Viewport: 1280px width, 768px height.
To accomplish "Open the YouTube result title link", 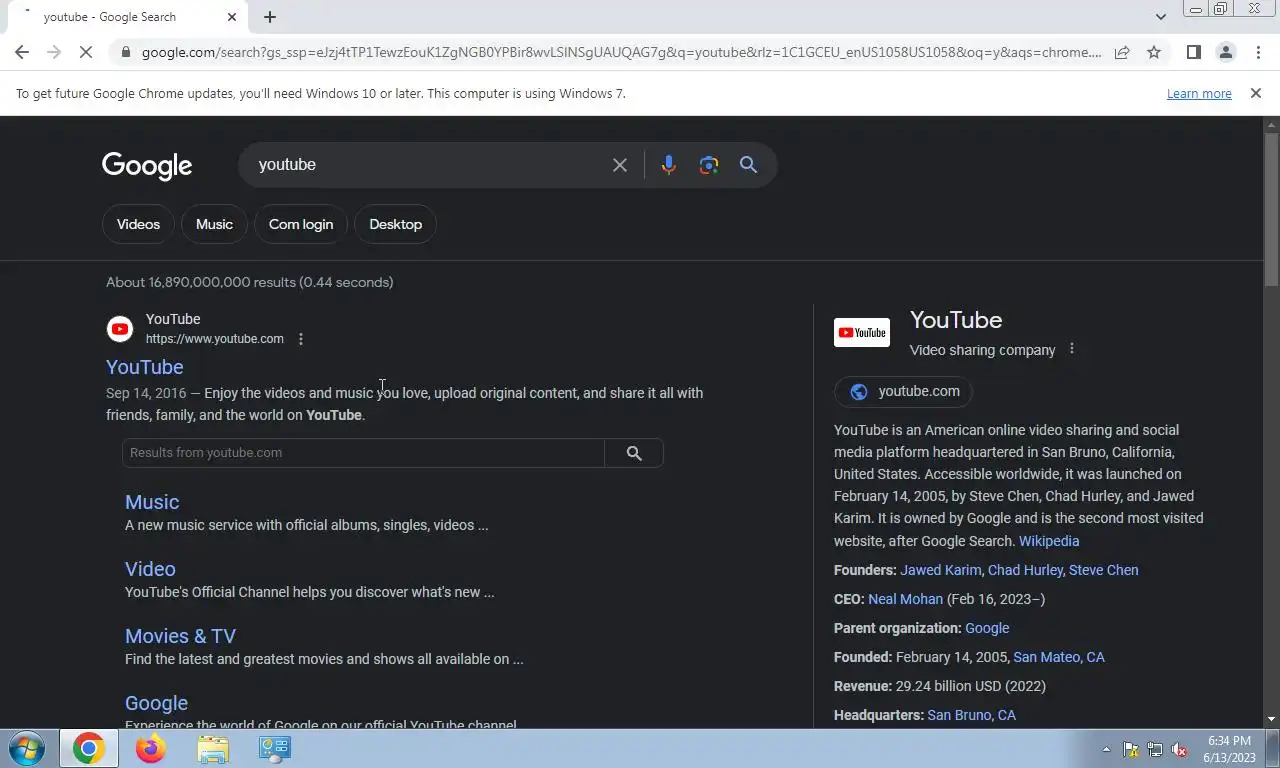I will [145, 367].
